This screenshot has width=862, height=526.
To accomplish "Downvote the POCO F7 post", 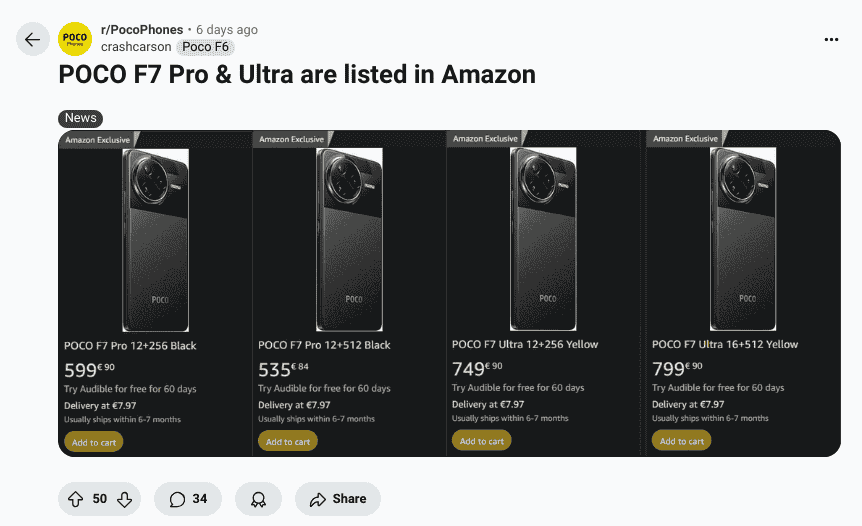I will pos(124,499).
